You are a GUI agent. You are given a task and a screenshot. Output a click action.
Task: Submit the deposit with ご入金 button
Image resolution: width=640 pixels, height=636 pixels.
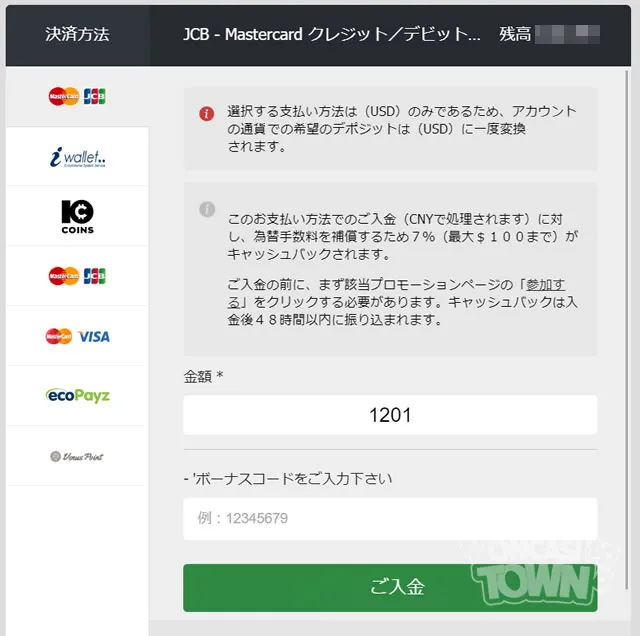pos(390,588)
